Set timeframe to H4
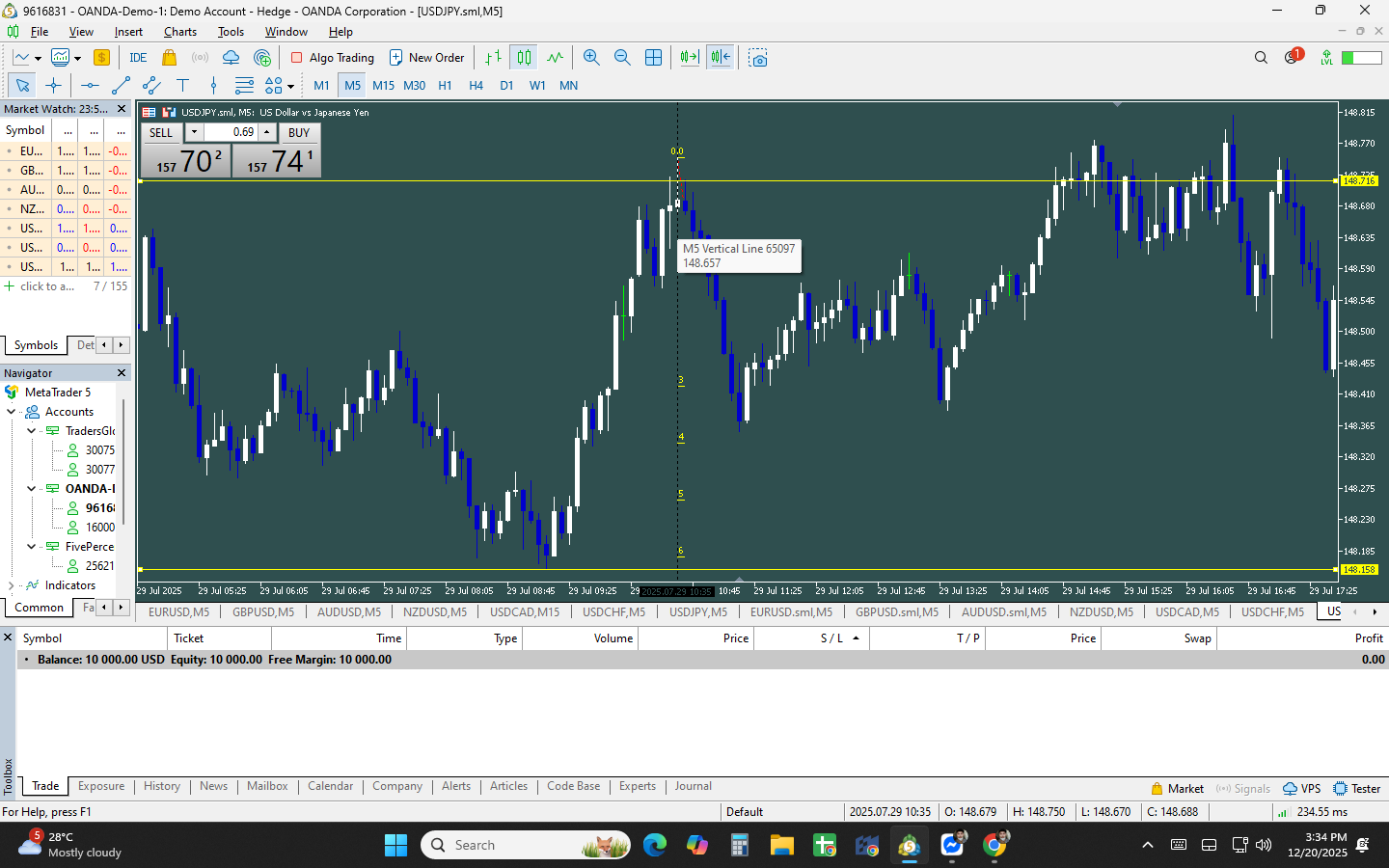 click(x=476, y=86)
